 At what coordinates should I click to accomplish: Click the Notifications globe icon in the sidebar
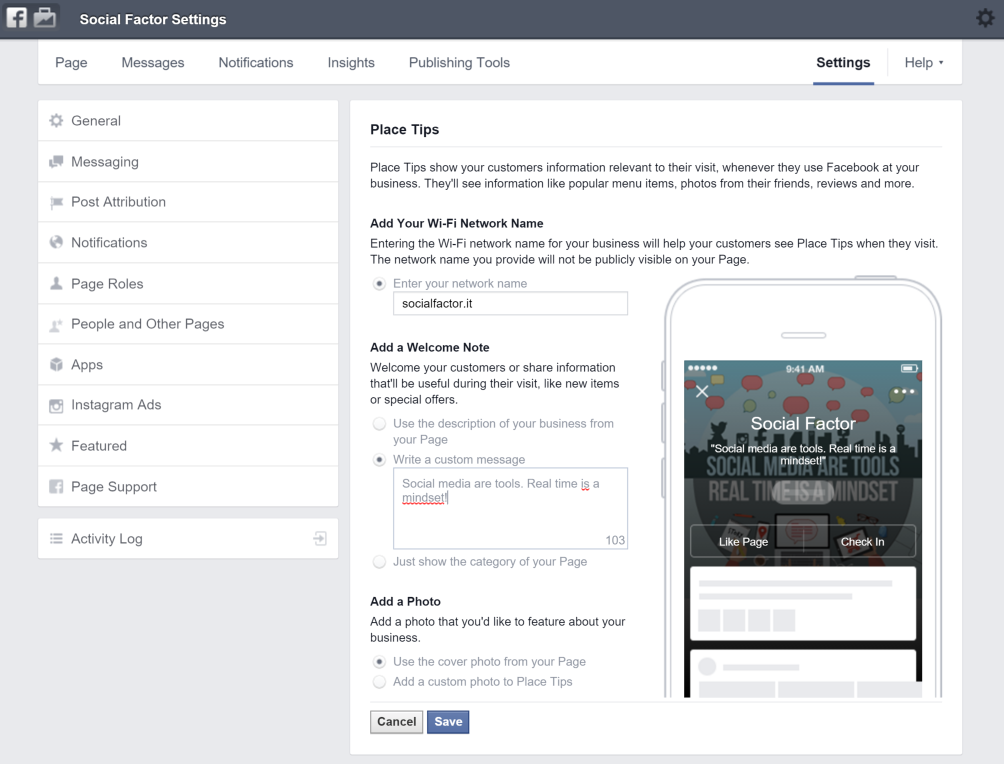[56, 242]
